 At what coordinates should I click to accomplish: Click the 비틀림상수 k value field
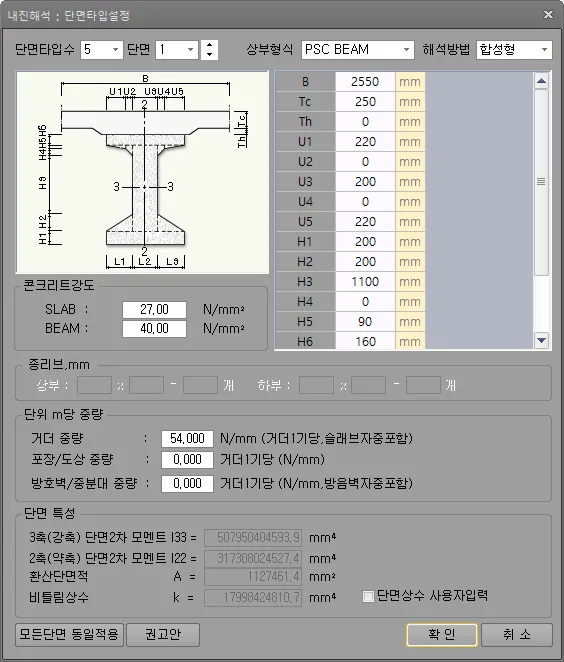click(253, 597)
